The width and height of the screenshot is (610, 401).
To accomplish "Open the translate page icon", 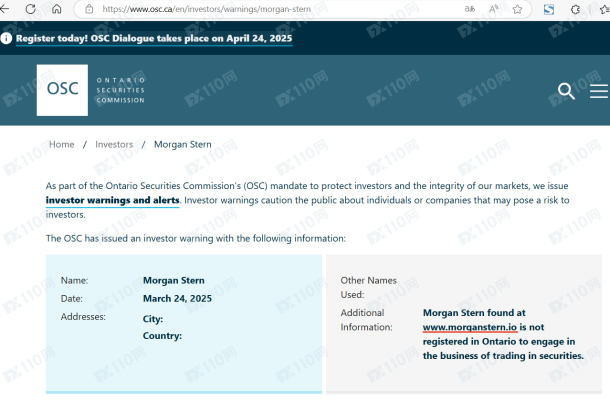I will 470,9.
